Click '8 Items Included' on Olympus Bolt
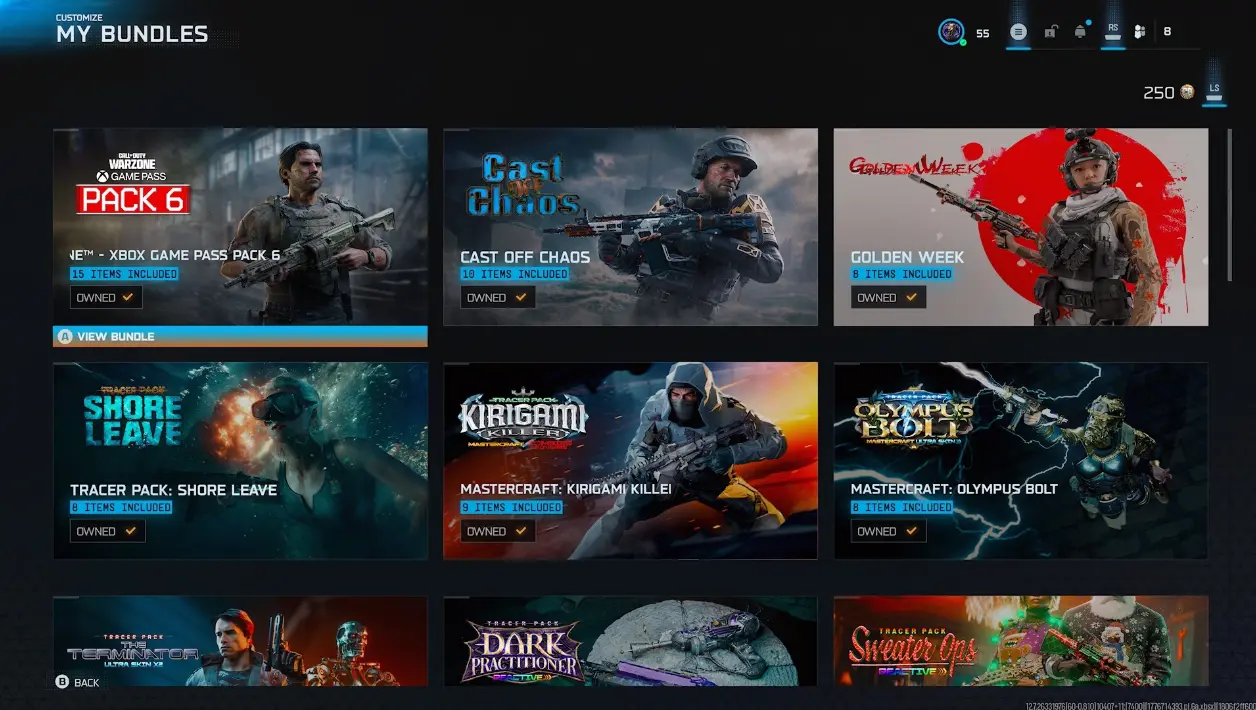 click(x=902, y=508)
